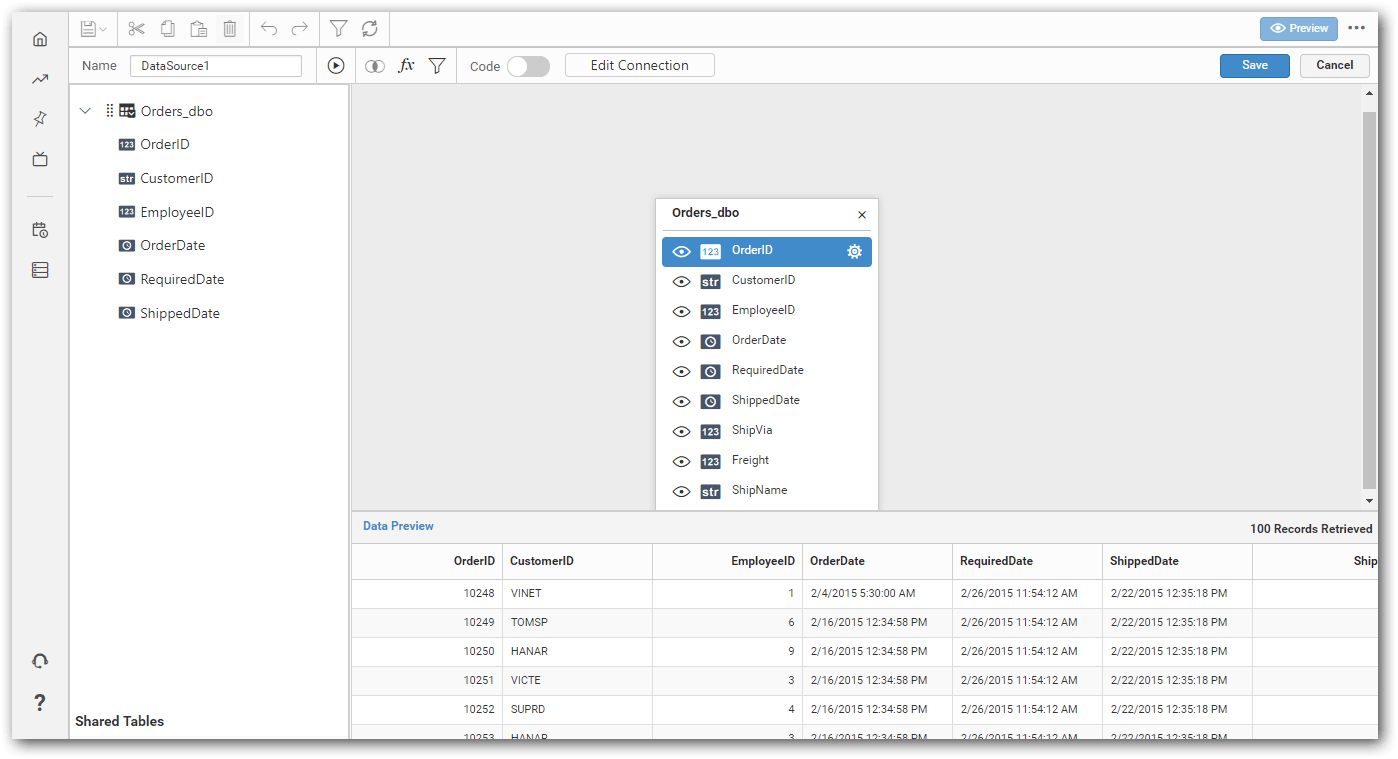This screenshot has width=1398, height=759.
Task: Open the expression fx editor icon
Action: click(406, 66)
